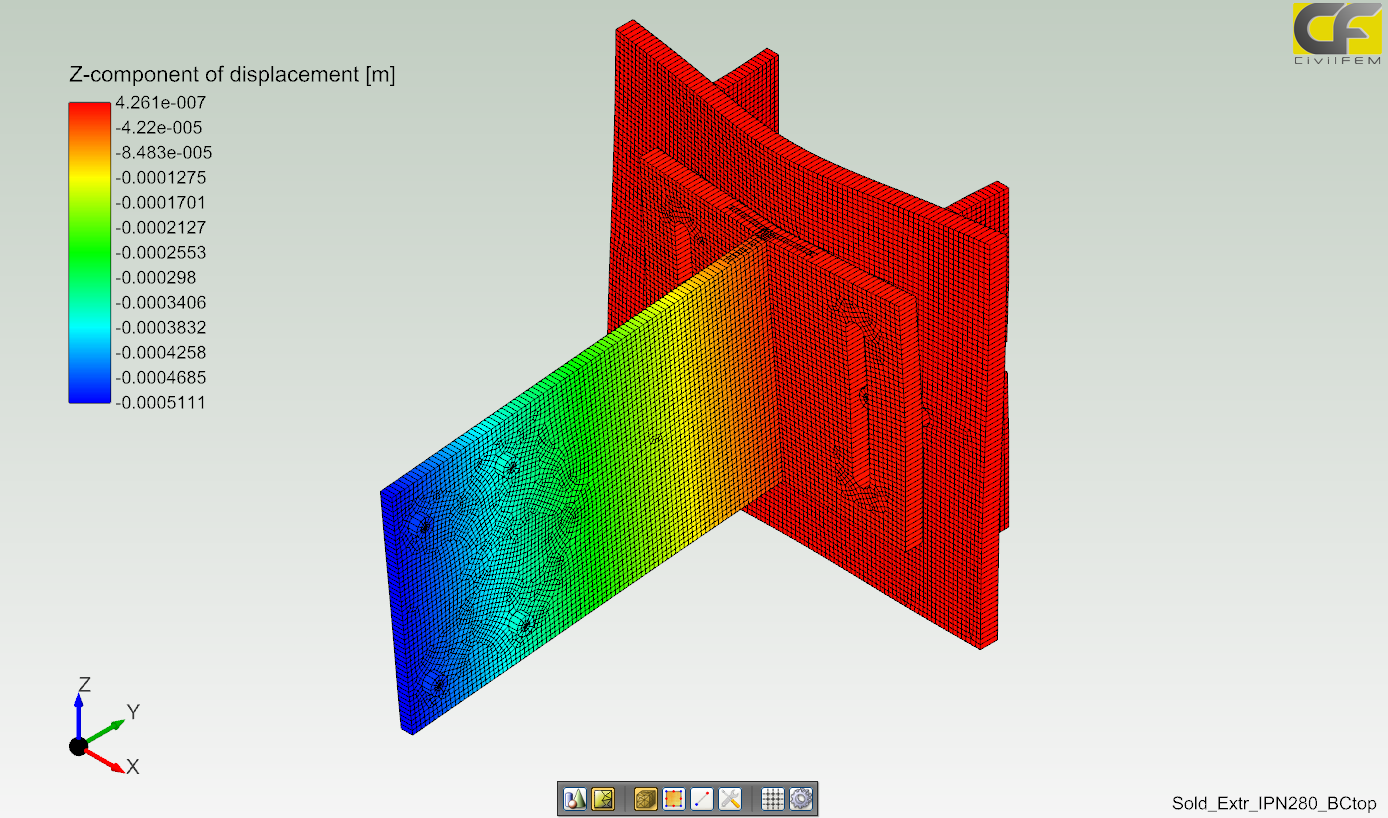This screenshot has width=1388, height=818.
Task: Click the upper bolt hole on blue plate
Action: [511, 466]
